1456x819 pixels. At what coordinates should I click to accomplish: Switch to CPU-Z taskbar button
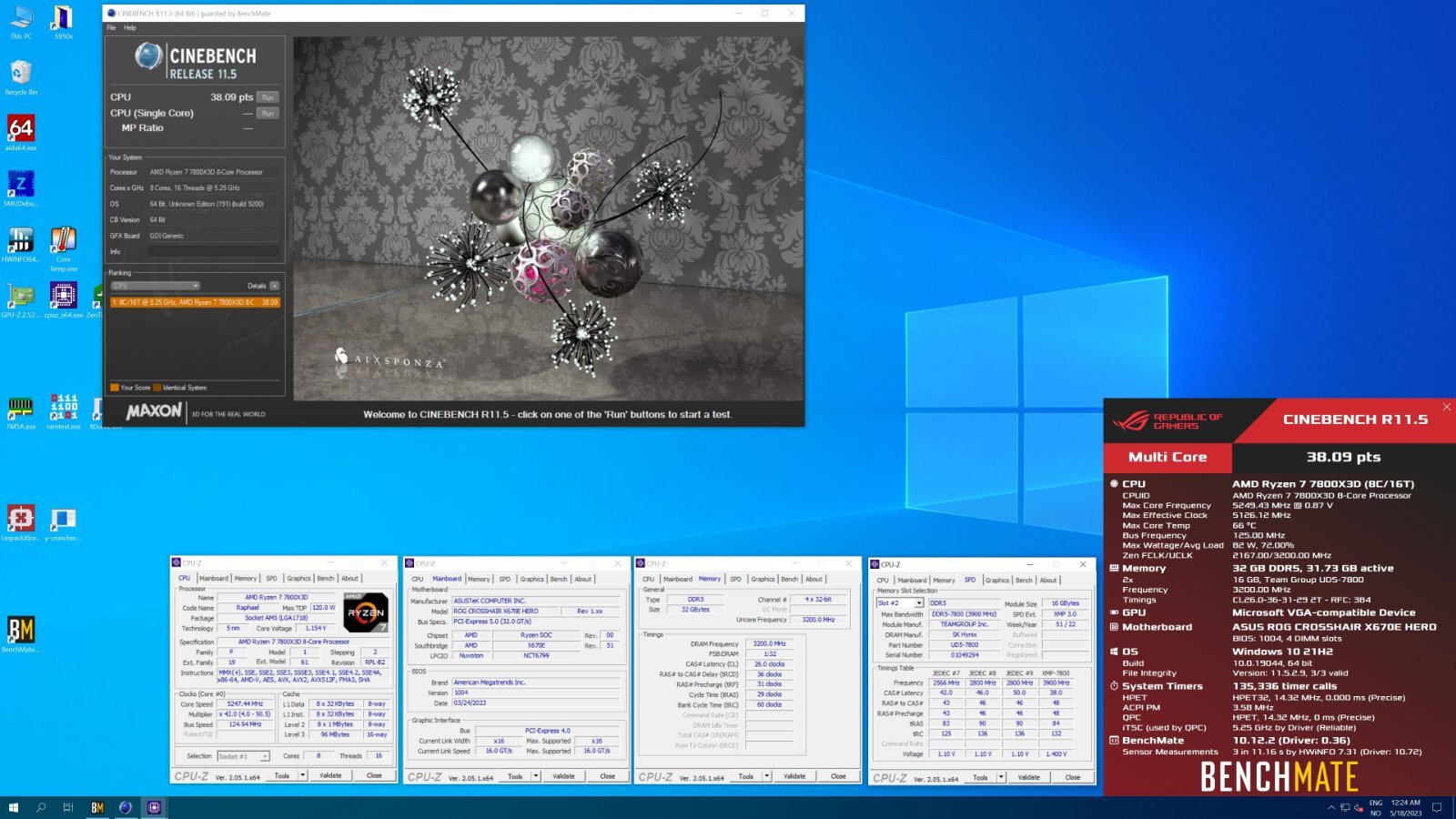point(154,807)
